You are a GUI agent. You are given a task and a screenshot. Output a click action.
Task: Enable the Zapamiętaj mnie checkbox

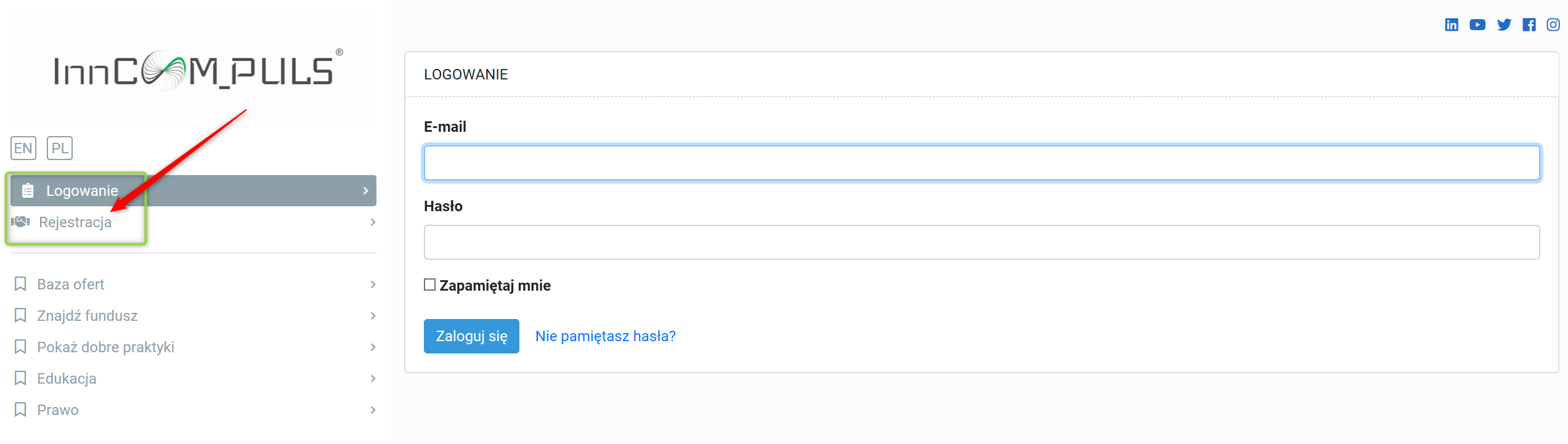[430, 285]
